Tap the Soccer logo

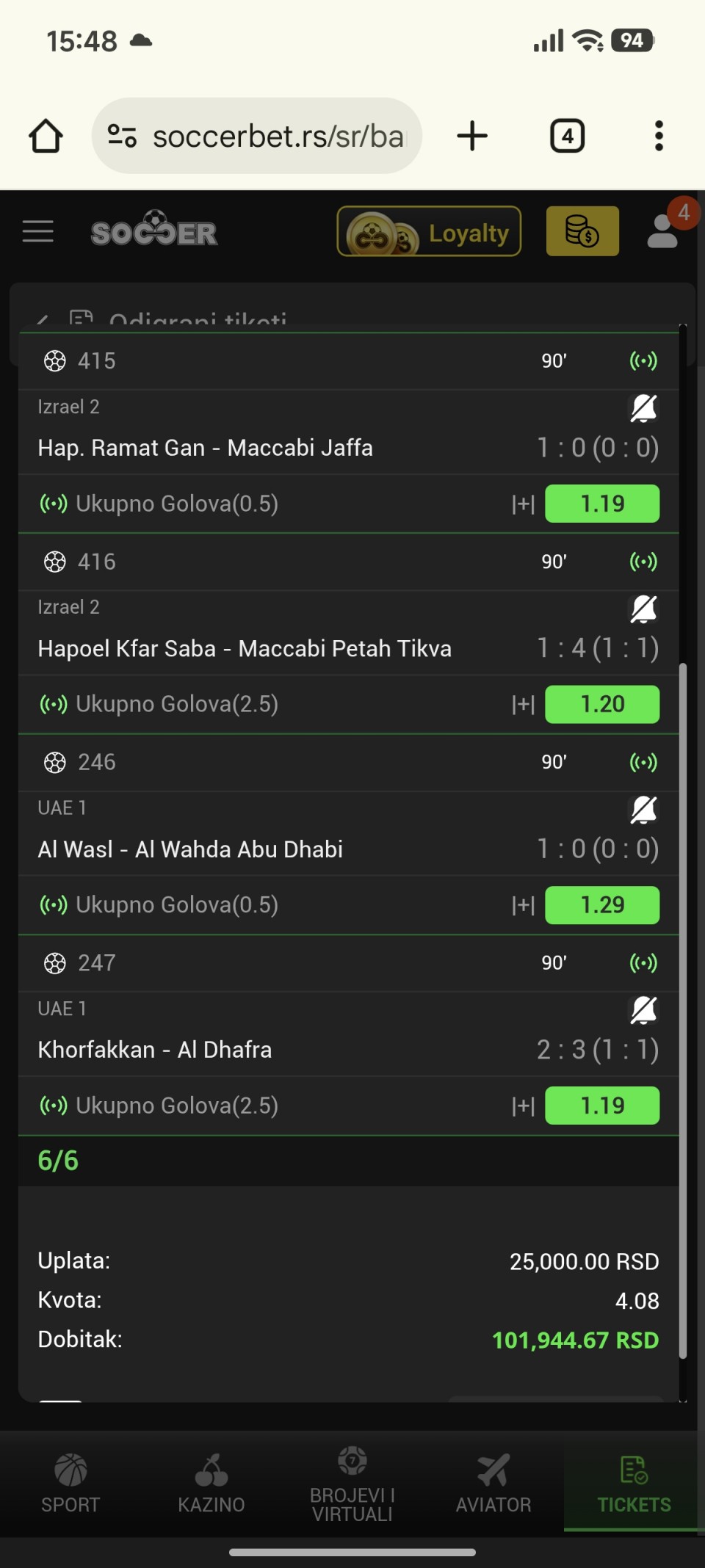click(x=154, y=232)
